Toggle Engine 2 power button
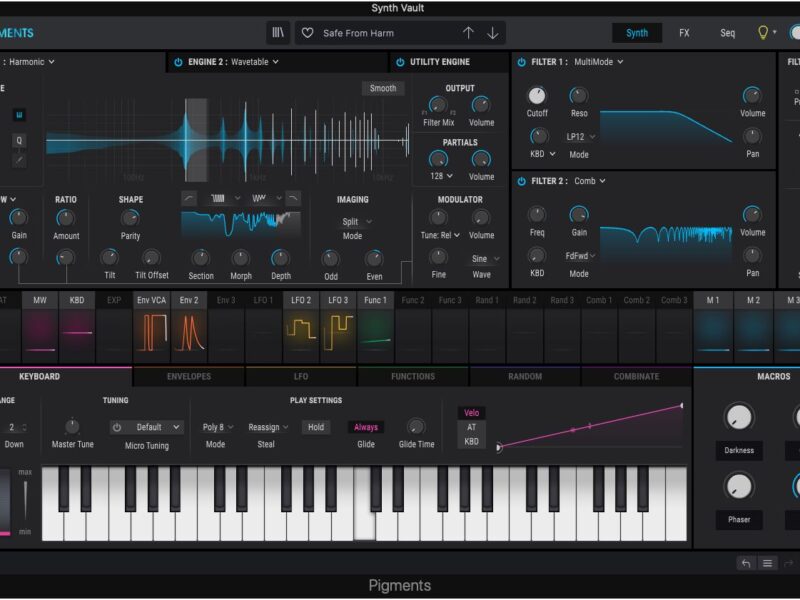The image size is (800, 600). pyautogui.click(x=178, y=62)
